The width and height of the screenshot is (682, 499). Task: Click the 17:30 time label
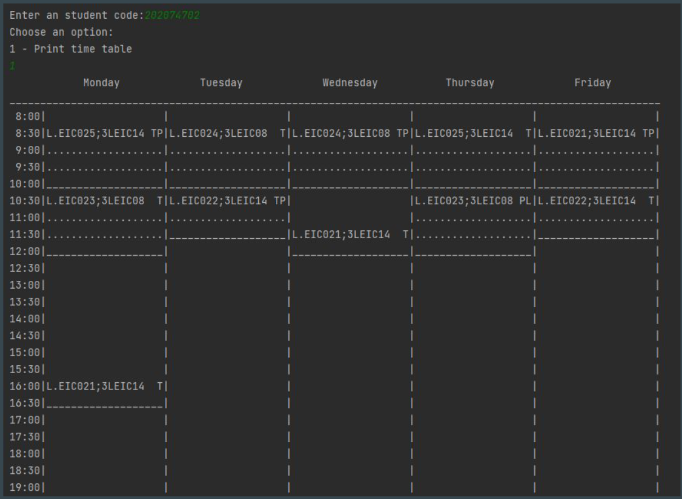click(25, 437)
